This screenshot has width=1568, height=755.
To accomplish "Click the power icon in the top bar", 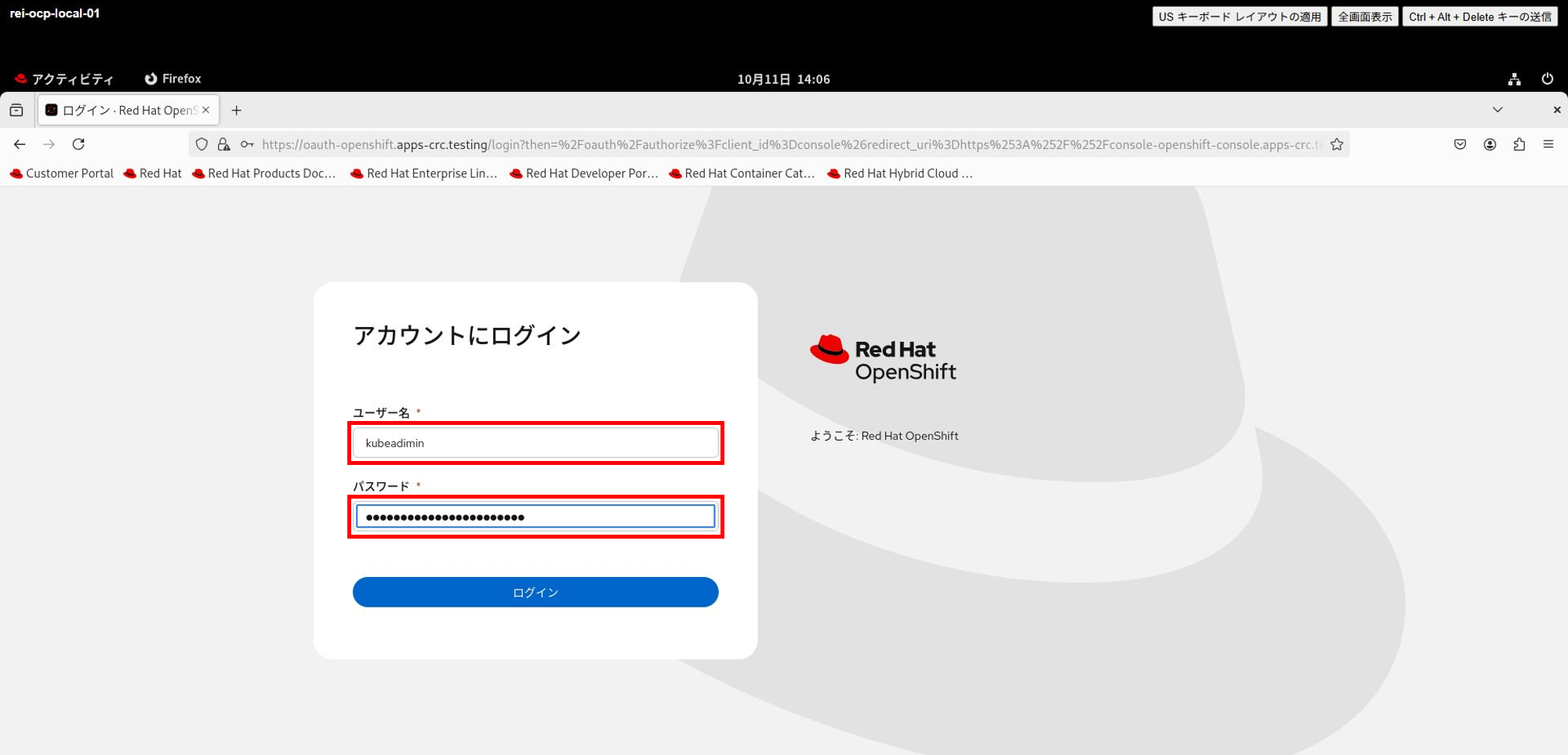I will (1548, 78).
